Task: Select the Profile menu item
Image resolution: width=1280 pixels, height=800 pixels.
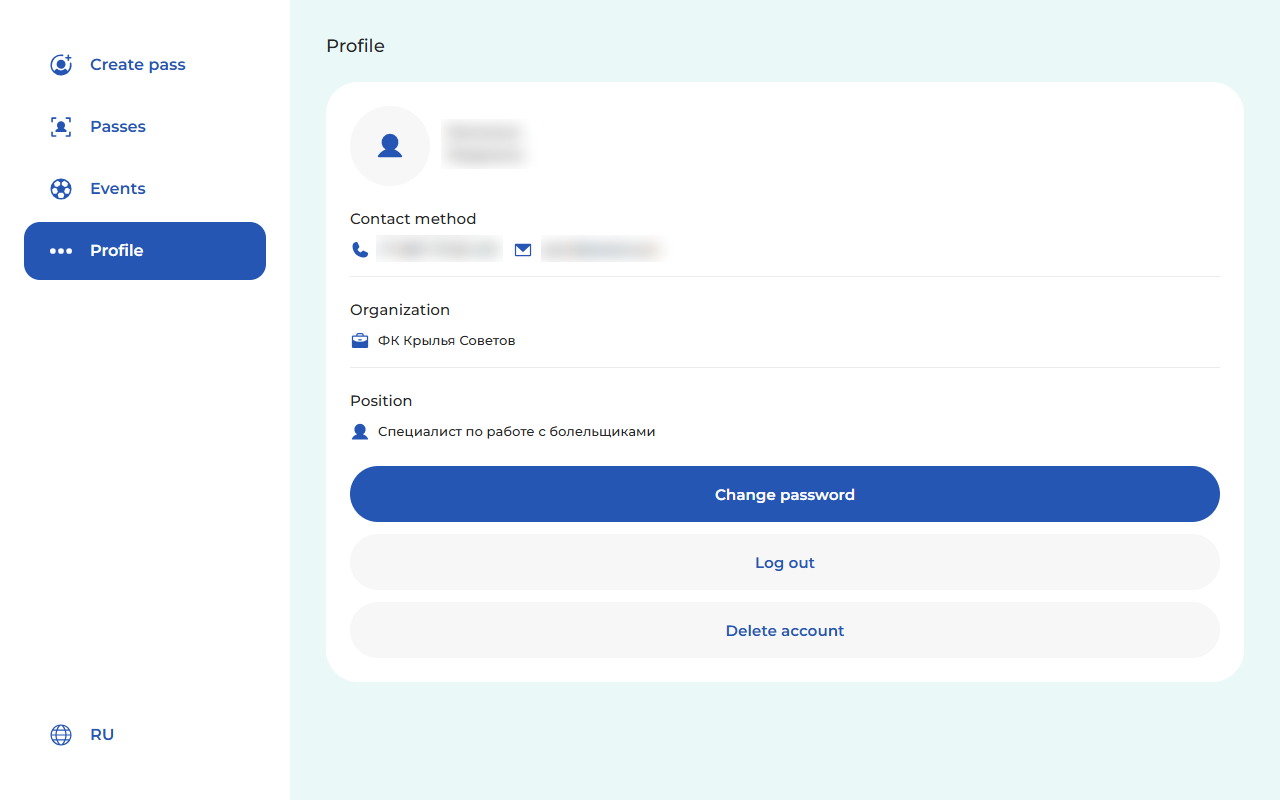Action: point(145,251)
